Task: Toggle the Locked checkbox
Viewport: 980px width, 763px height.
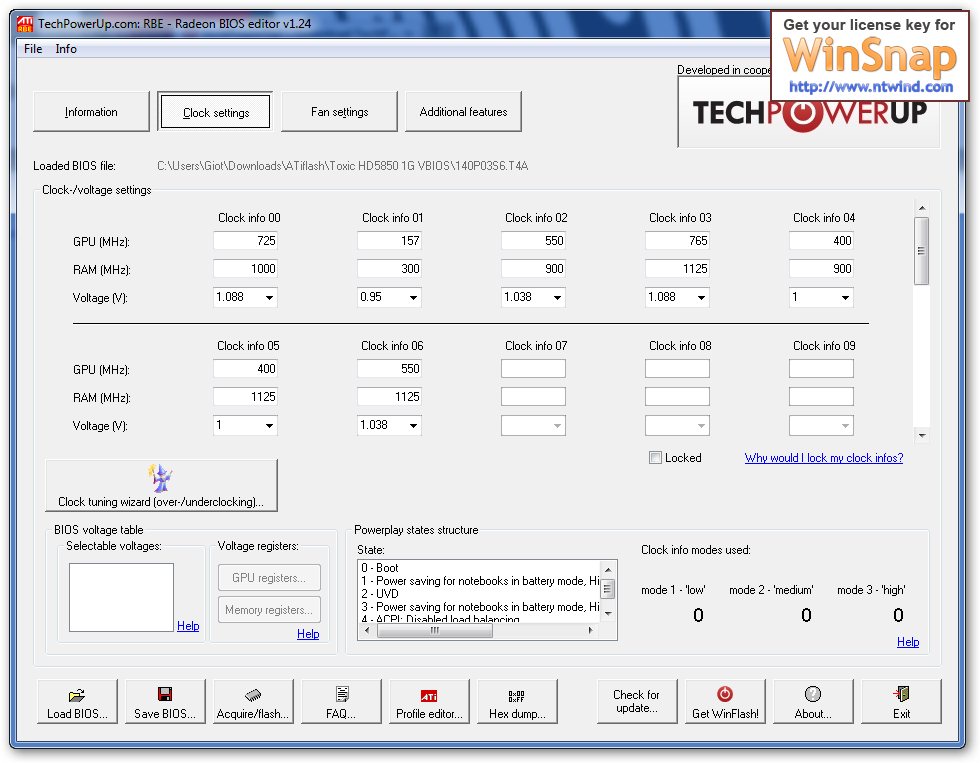Action: click(656, 458)
